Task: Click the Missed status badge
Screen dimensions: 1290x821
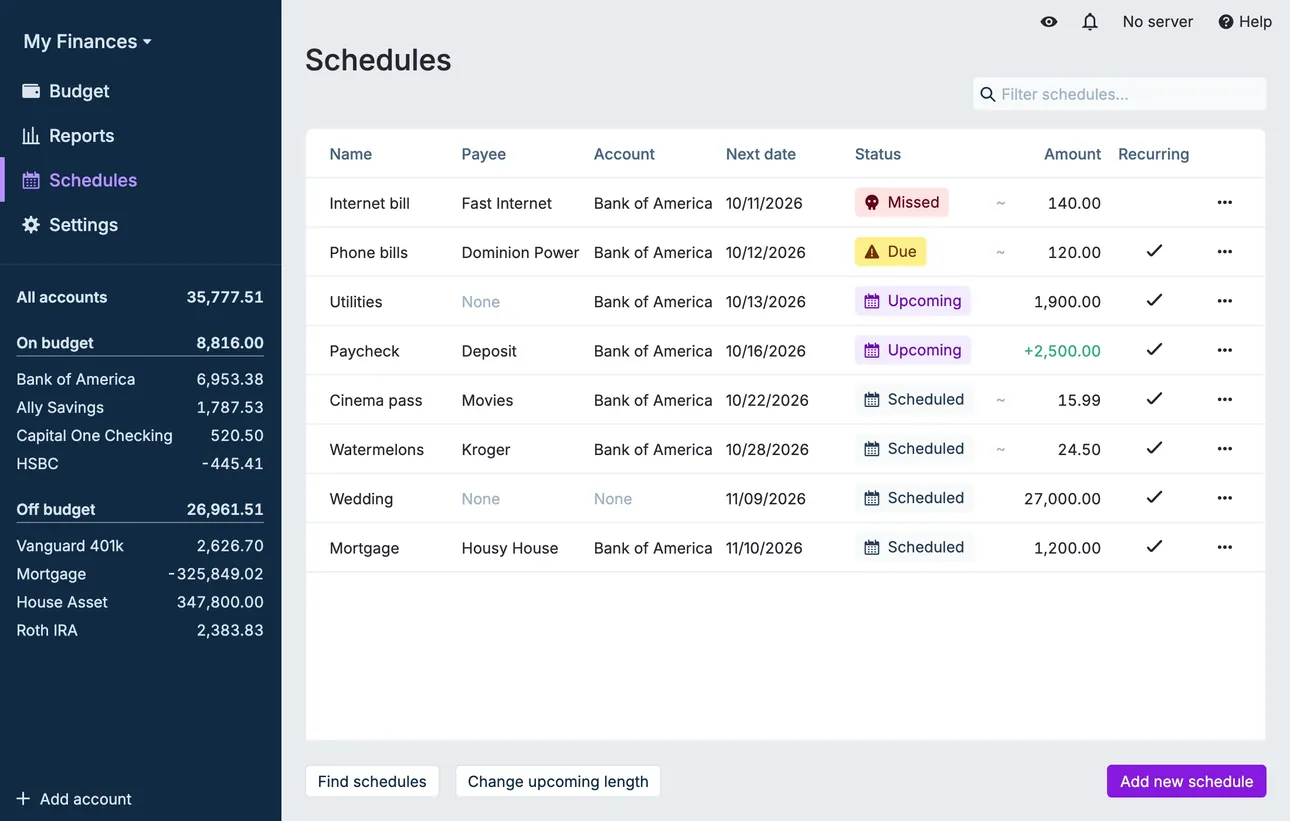Action: click(x=901, y=202)
